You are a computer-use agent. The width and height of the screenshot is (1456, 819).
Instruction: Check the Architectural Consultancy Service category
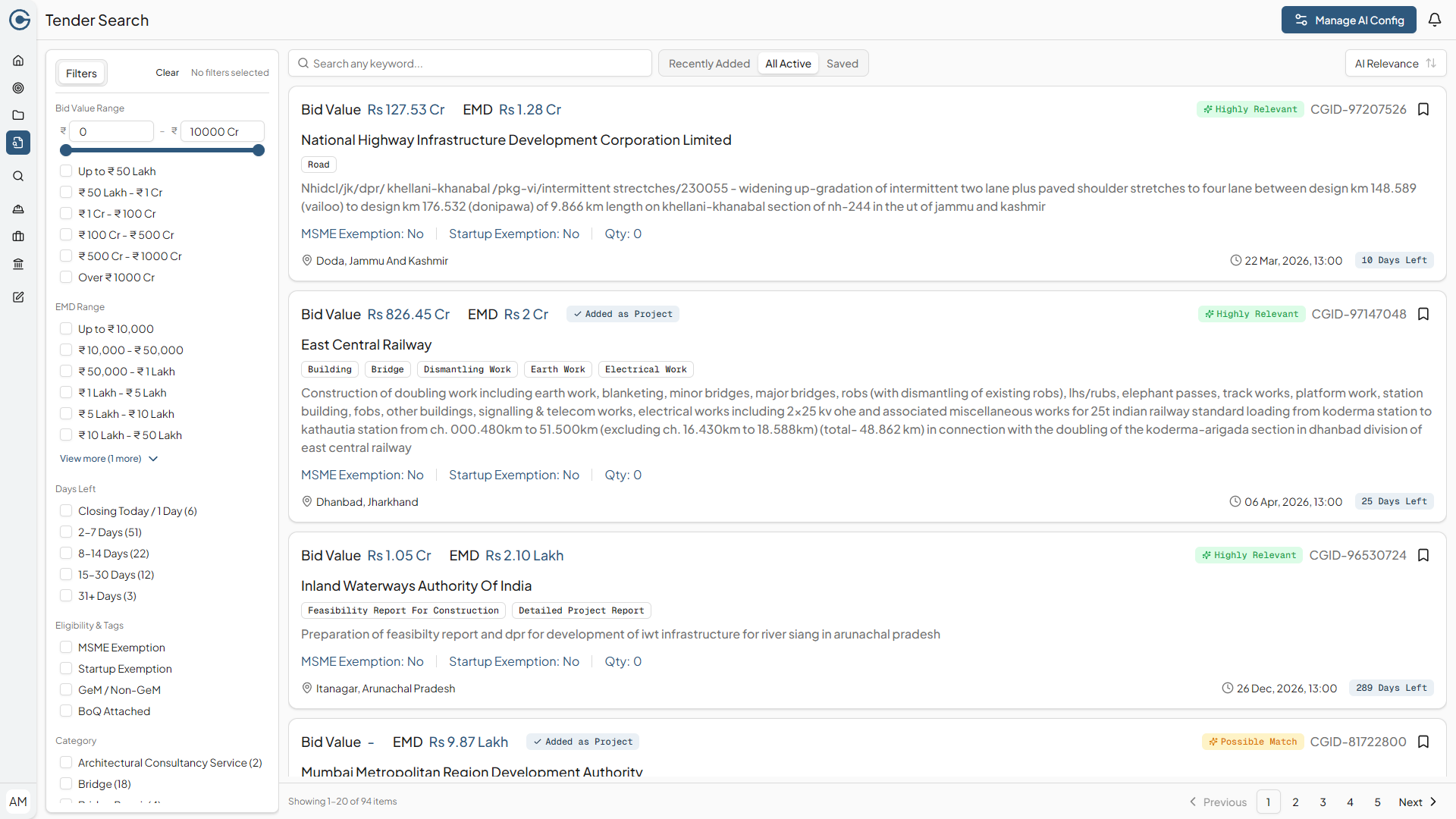point(66,763)
